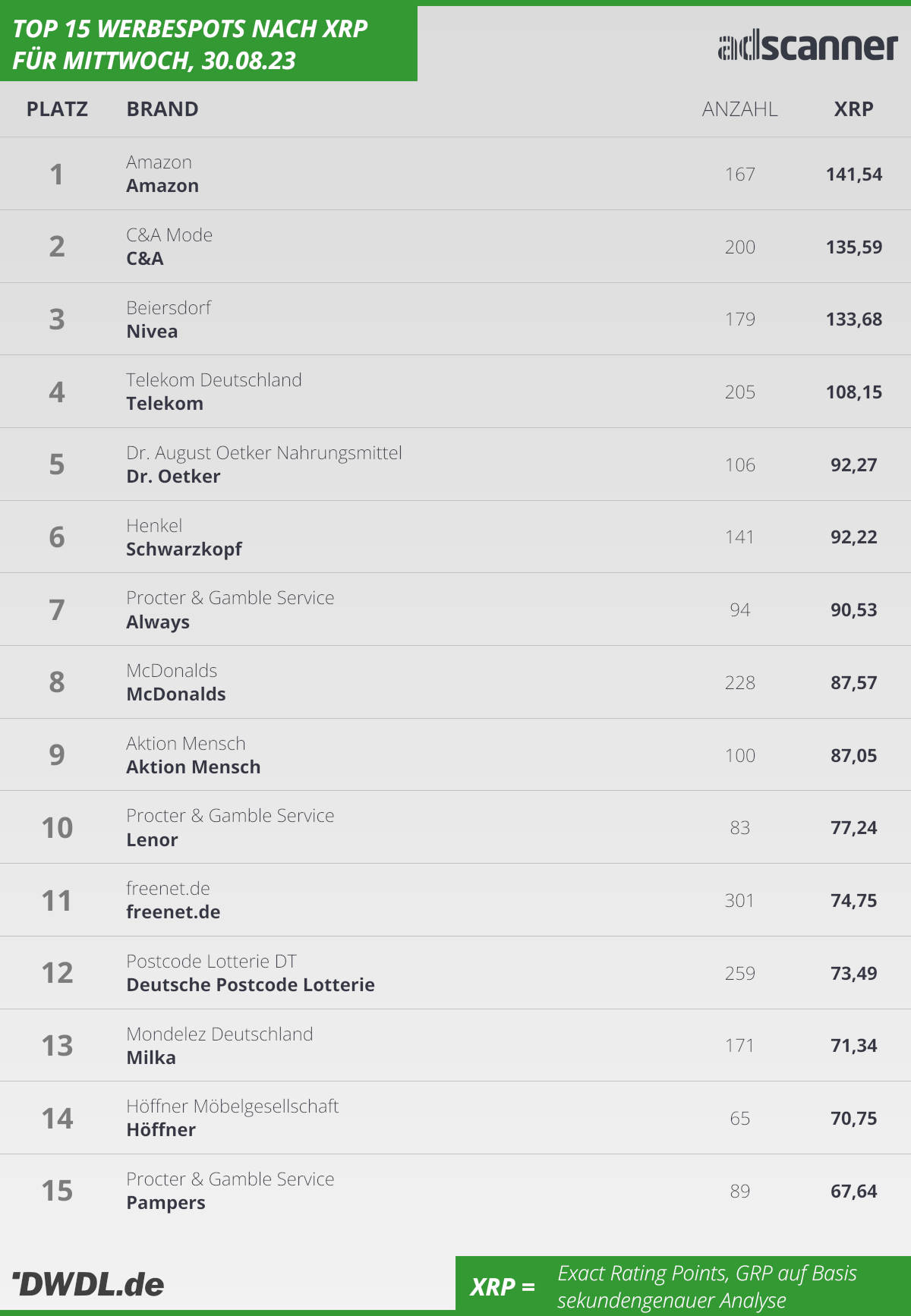The width and height of the screenshot is (911, 1316).
Task: Click the adscanner logo
Action: pyautogui.click(x=808, y=46)
